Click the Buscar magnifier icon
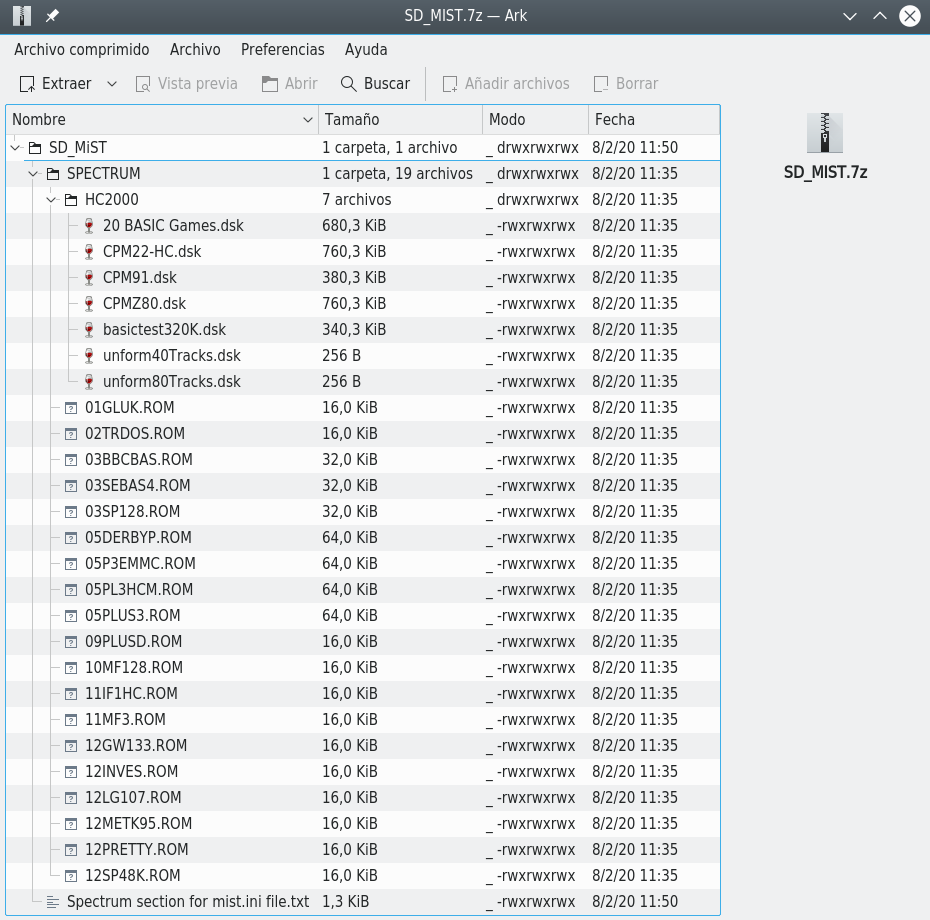Screen dimensions: 930x920 (x=349, y=84)
